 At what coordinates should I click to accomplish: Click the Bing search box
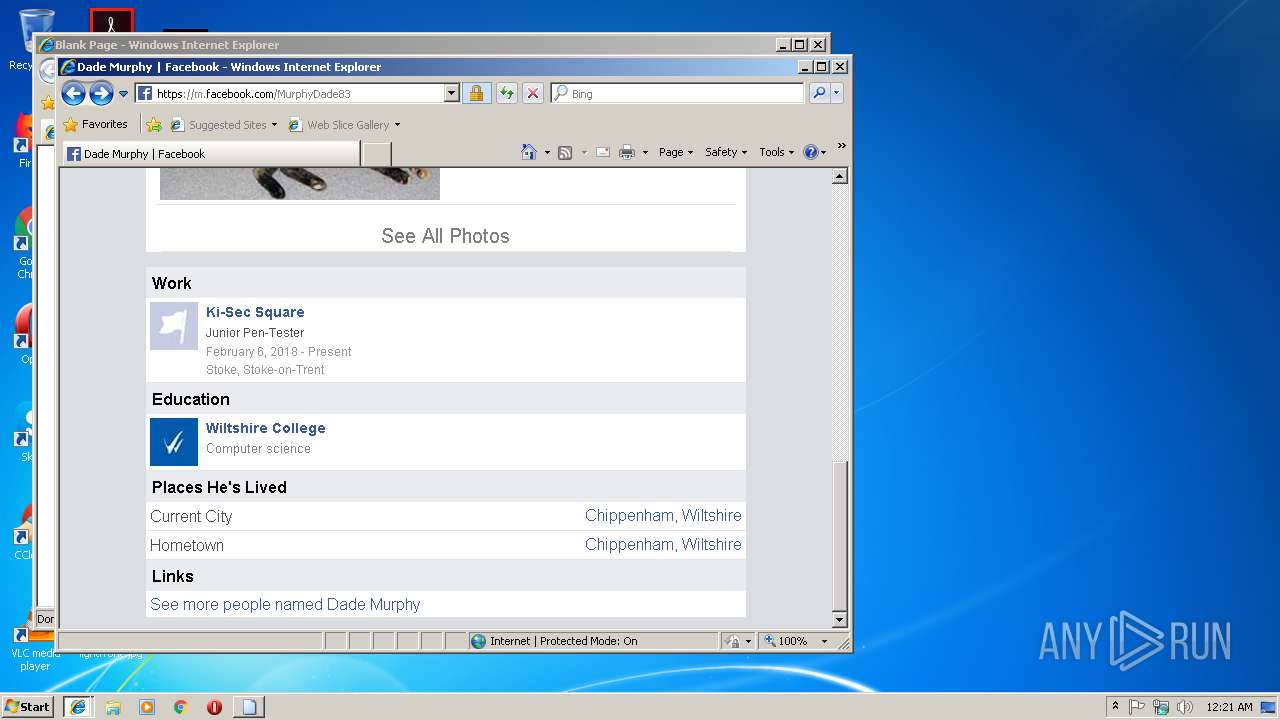tap(677, 93)
